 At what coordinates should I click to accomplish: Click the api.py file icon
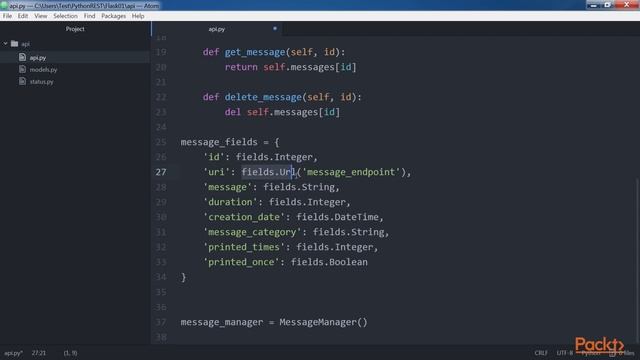(x=22, y=57)
